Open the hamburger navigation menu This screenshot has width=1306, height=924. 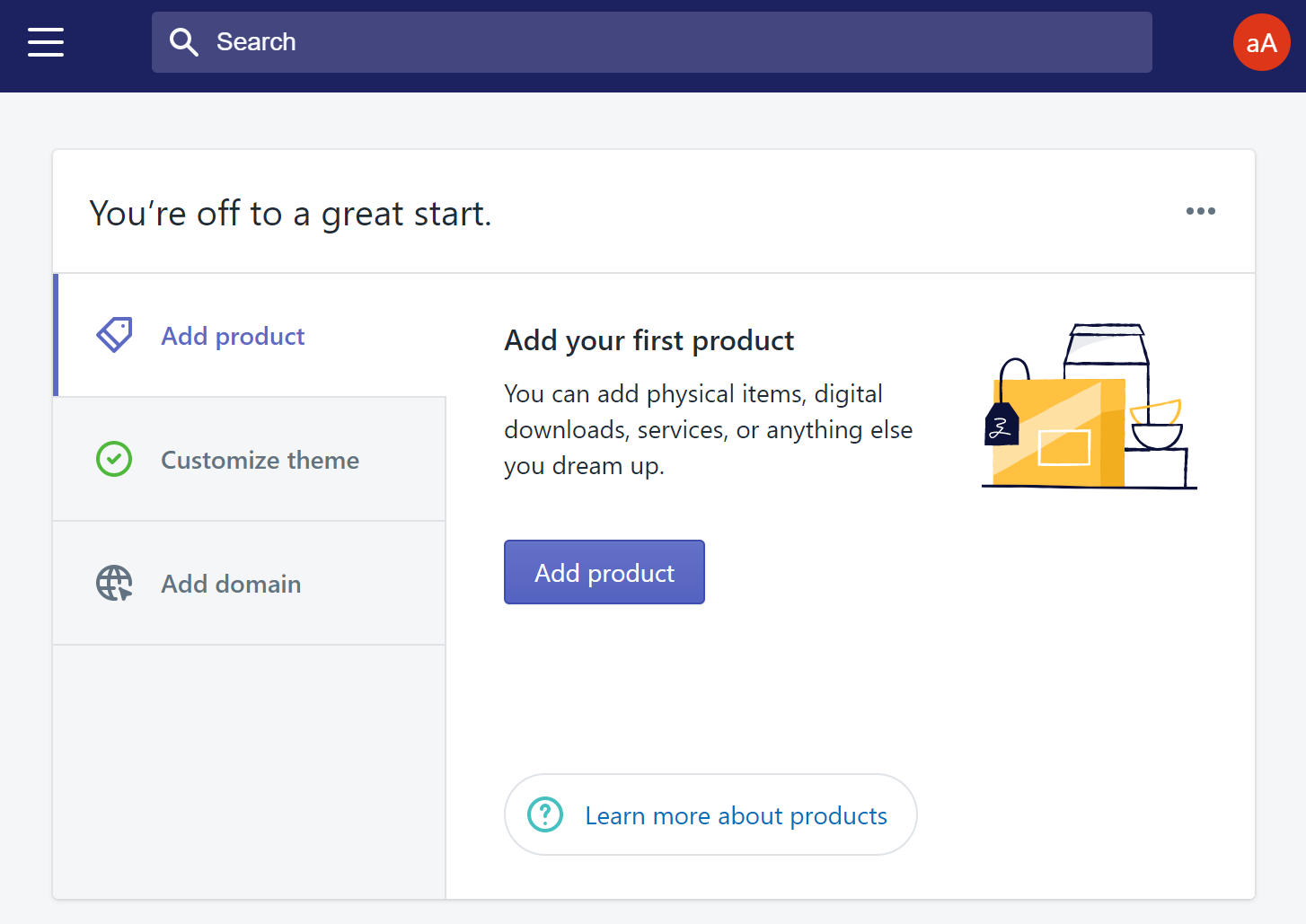46,42
